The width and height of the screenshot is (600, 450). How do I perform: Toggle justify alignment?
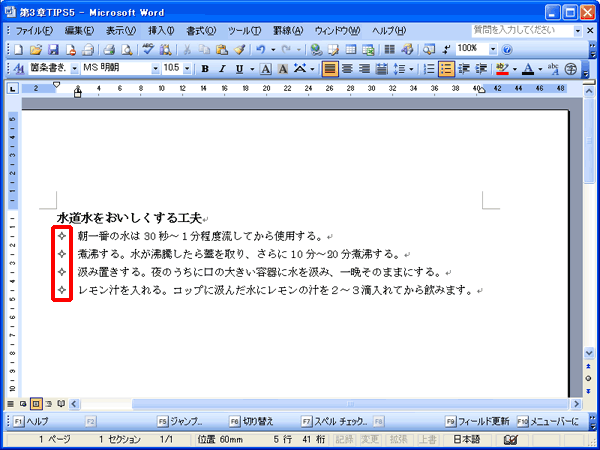click(x=330, y=69)
